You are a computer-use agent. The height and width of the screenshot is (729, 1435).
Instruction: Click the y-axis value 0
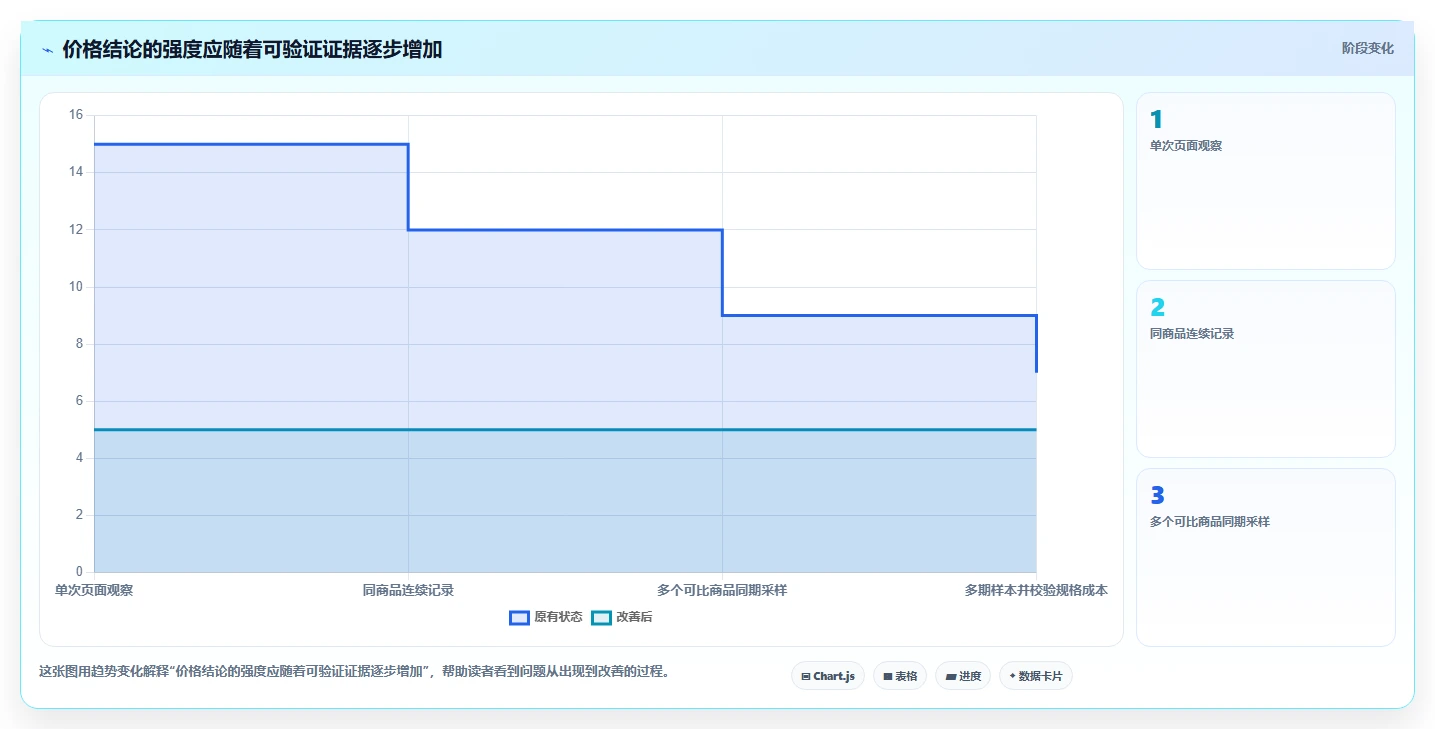click(79, 572)
